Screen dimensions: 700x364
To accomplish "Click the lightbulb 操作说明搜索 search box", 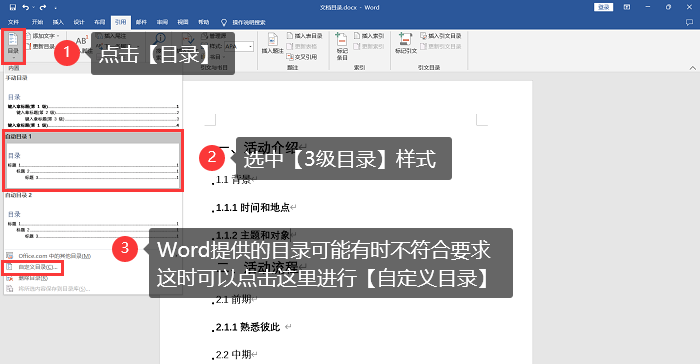I will pyautogui.click(x=244, y=22).
